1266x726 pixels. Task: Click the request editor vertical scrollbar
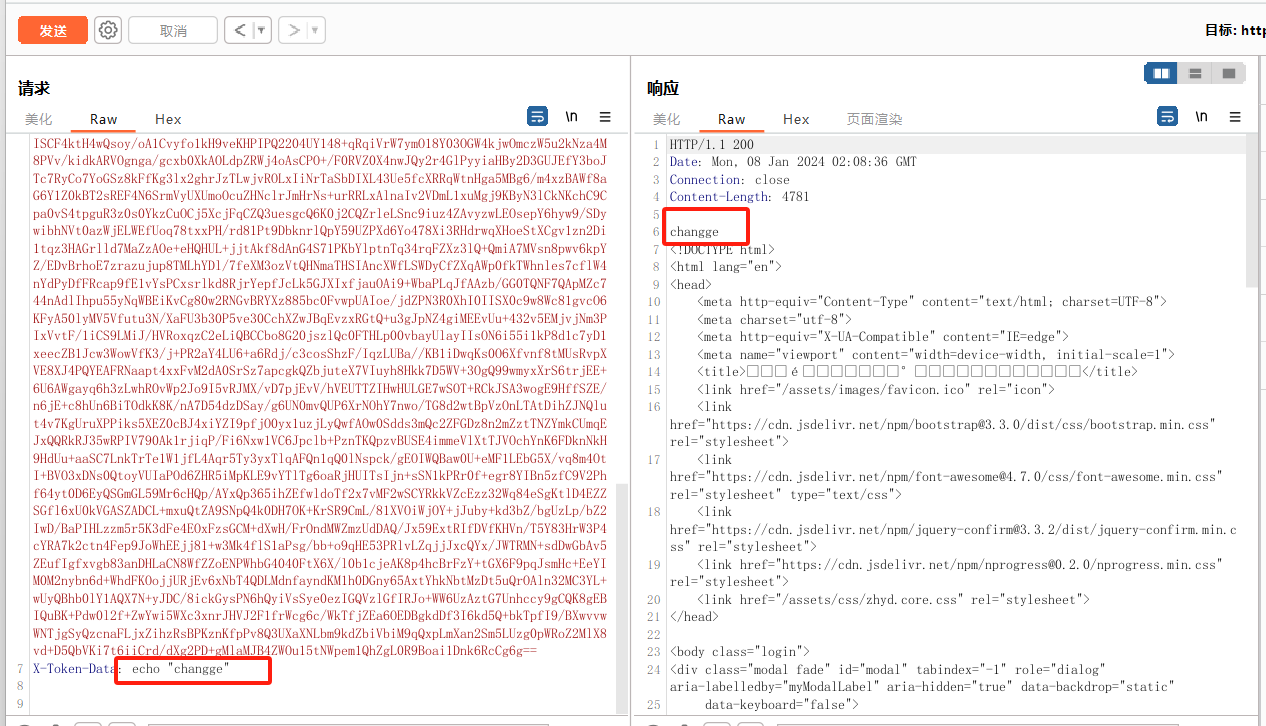[622, 596]
